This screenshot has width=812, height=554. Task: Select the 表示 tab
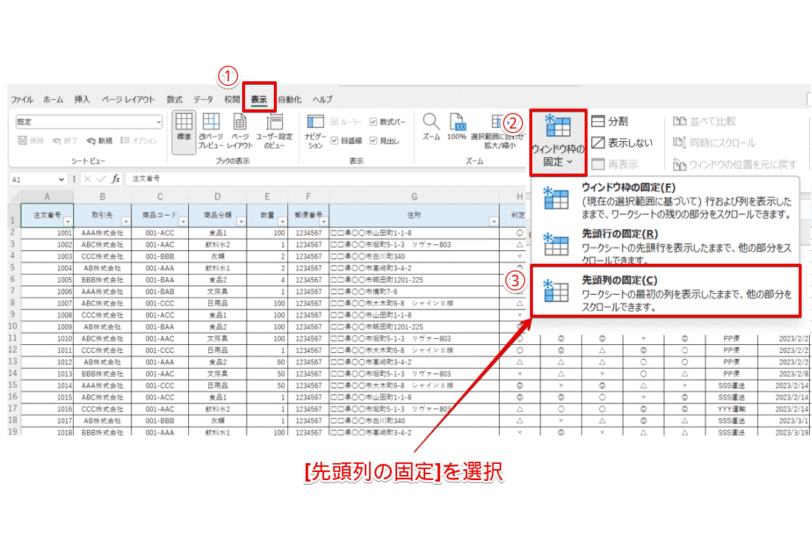pos(259,99)
